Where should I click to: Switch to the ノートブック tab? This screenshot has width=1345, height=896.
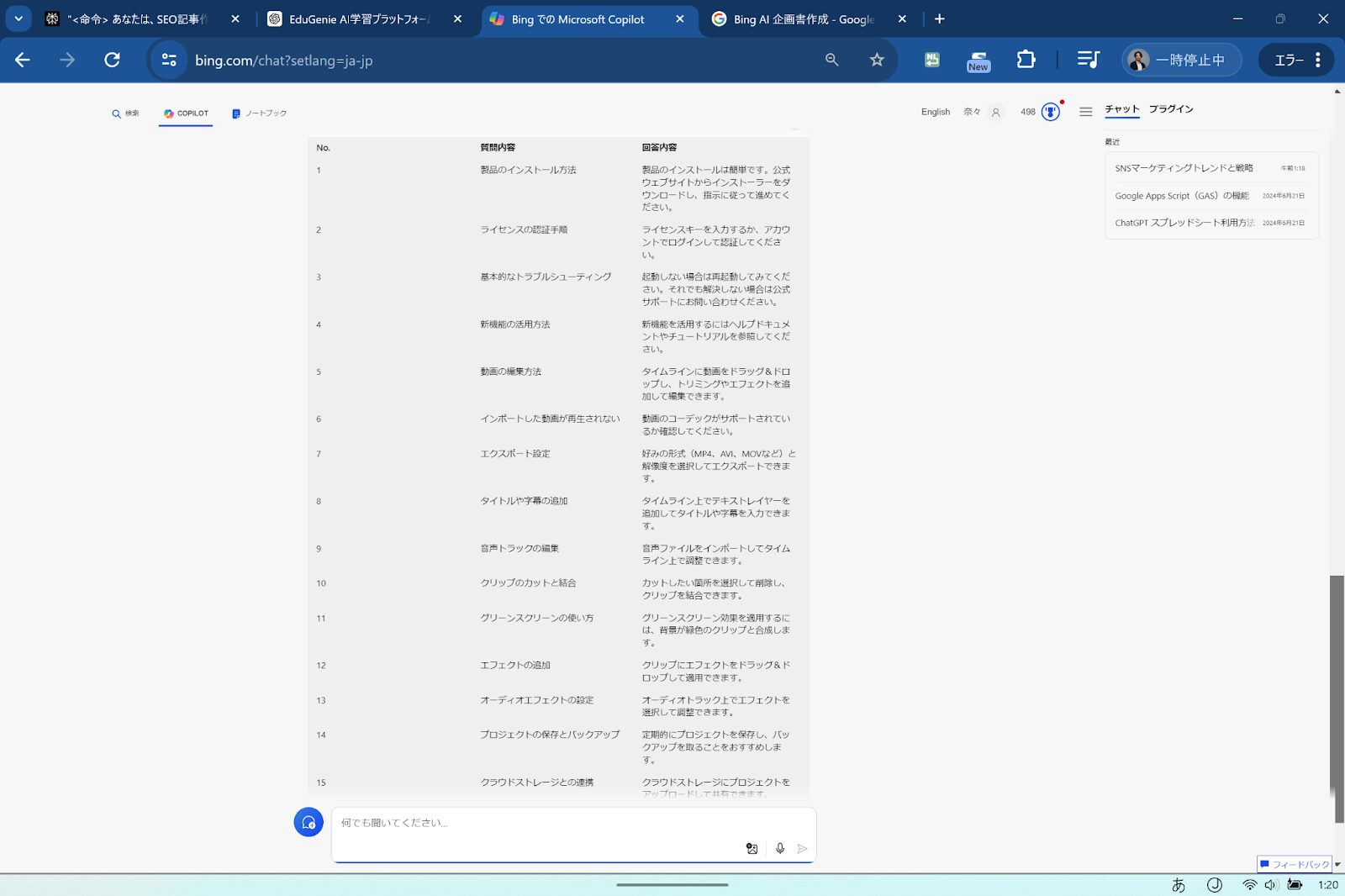[260, 113]
